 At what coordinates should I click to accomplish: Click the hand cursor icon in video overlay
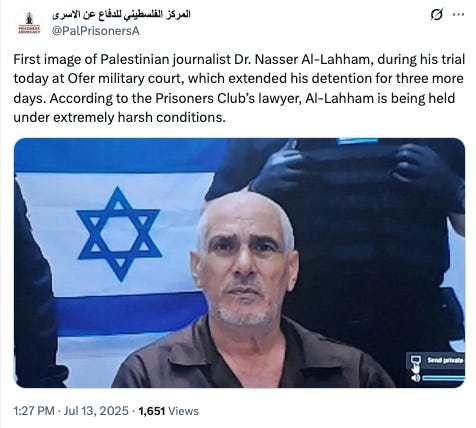pyautogui.click(x=416, y=368)
